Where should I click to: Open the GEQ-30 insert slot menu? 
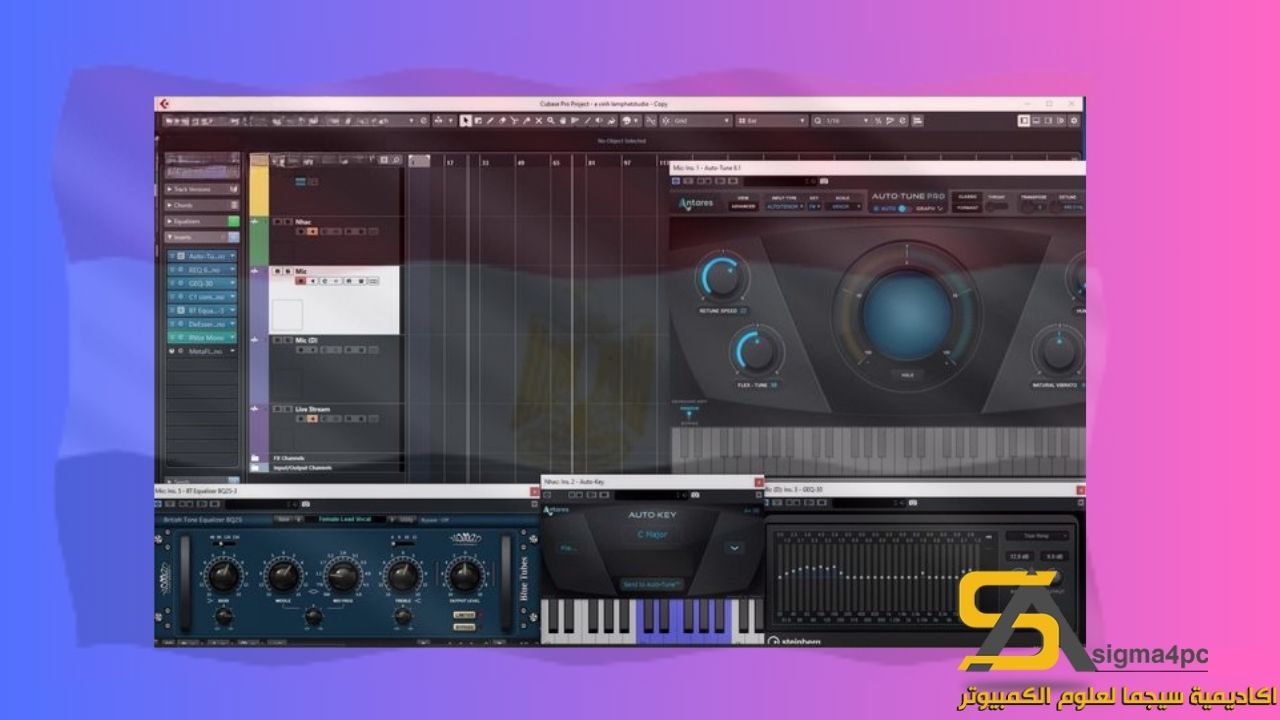pos(233,284)
